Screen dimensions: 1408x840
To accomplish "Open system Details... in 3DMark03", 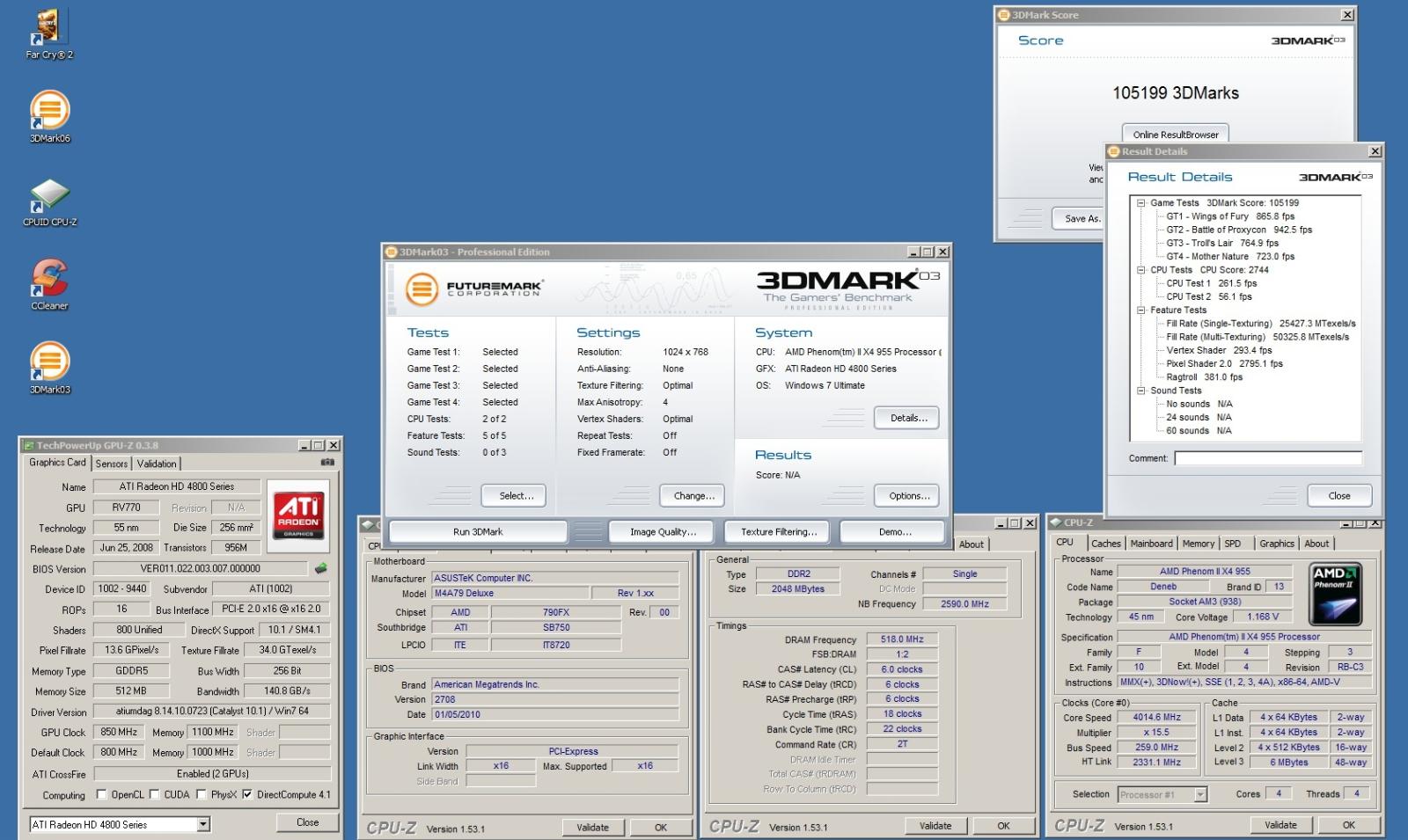I will click(906, 418).
